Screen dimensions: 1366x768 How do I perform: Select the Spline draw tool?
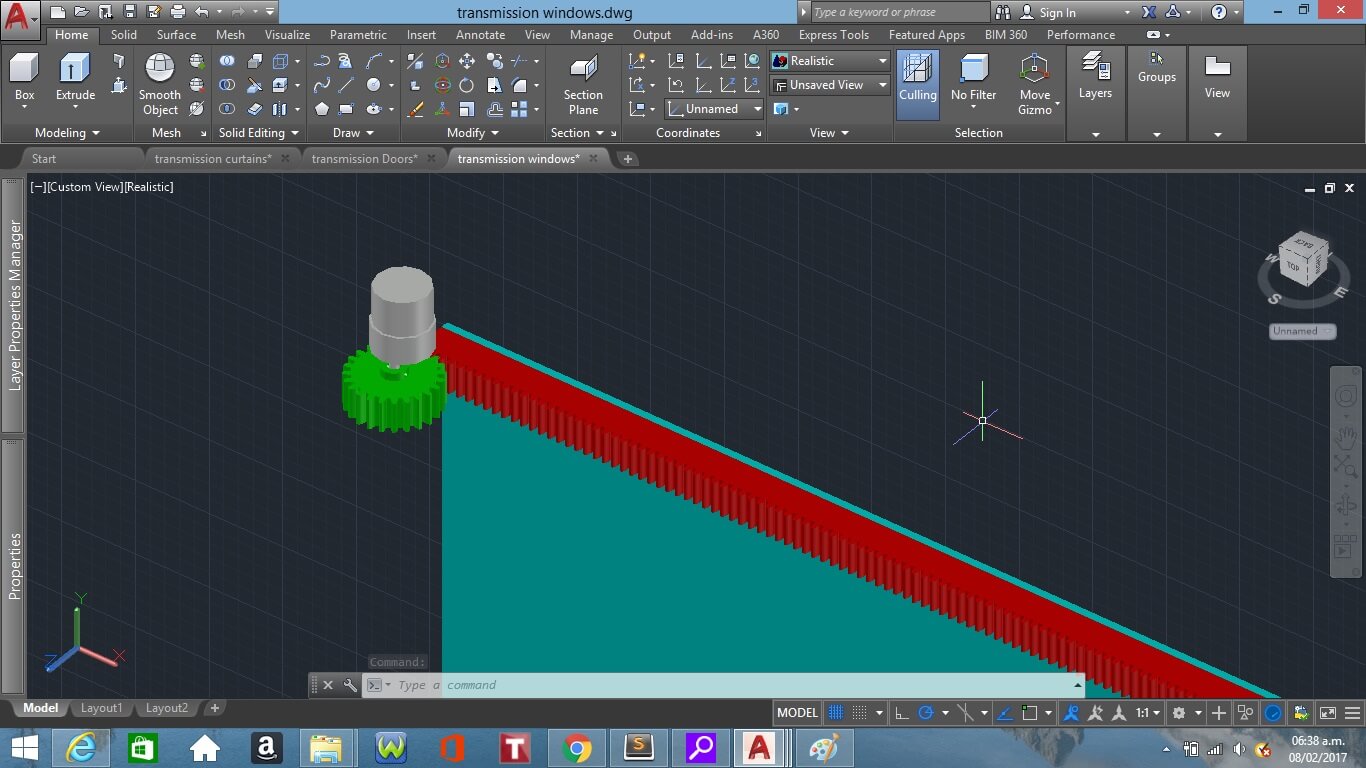321,85
